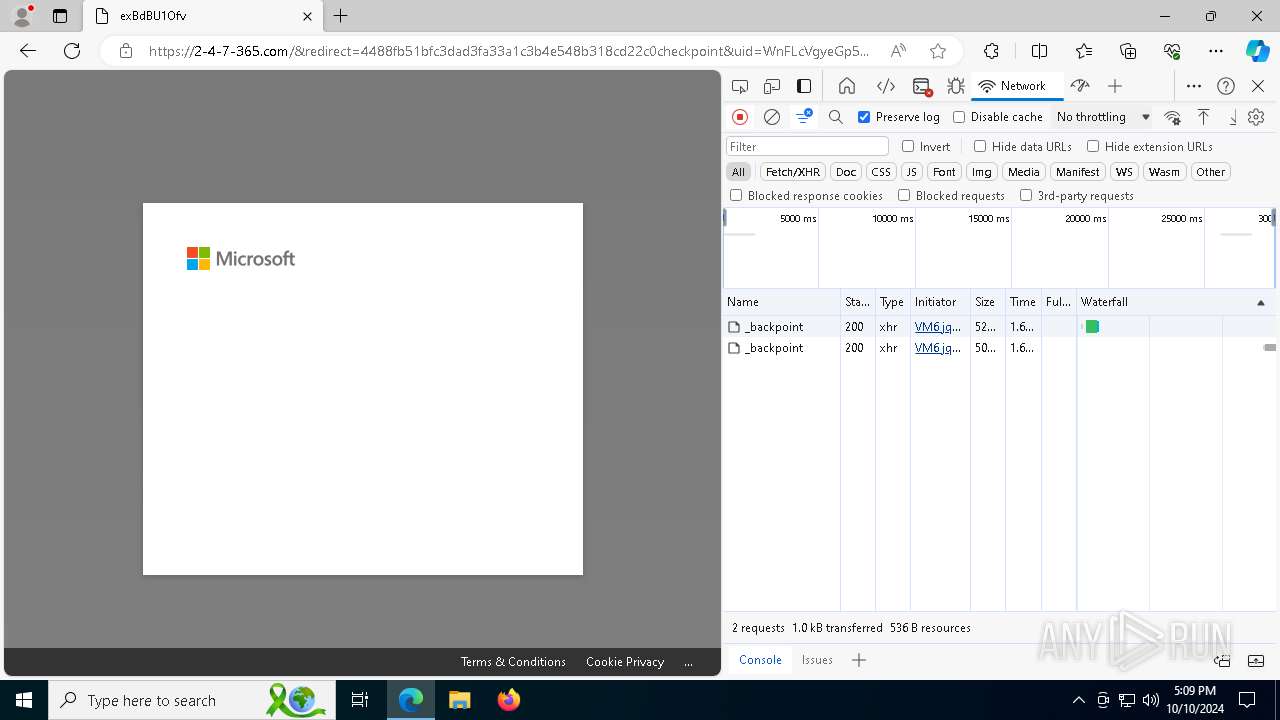
Task: Click the Inspect element tool icon
Action: tap(740, 86)
